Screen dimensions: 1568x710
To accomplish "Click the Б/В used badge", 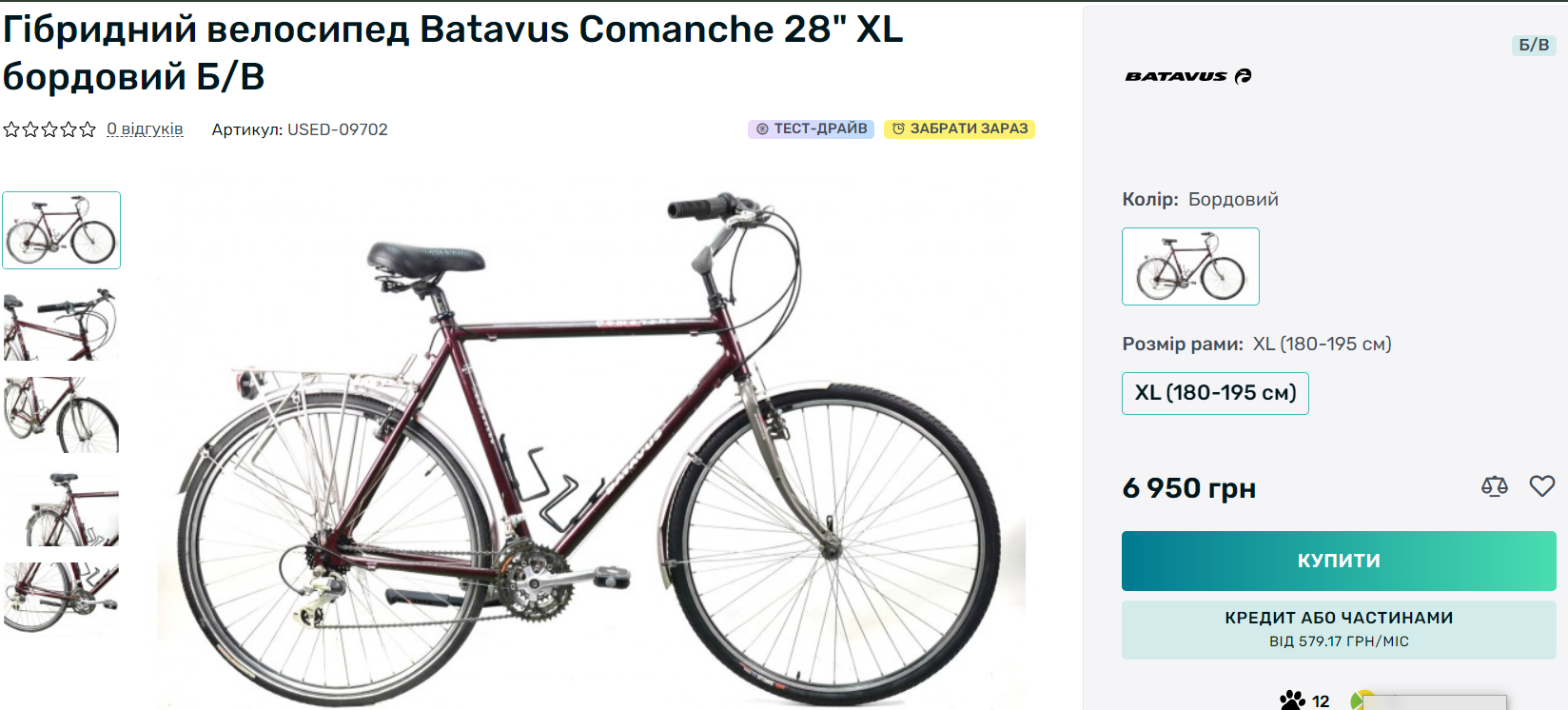I will (x=1533, y=45).
